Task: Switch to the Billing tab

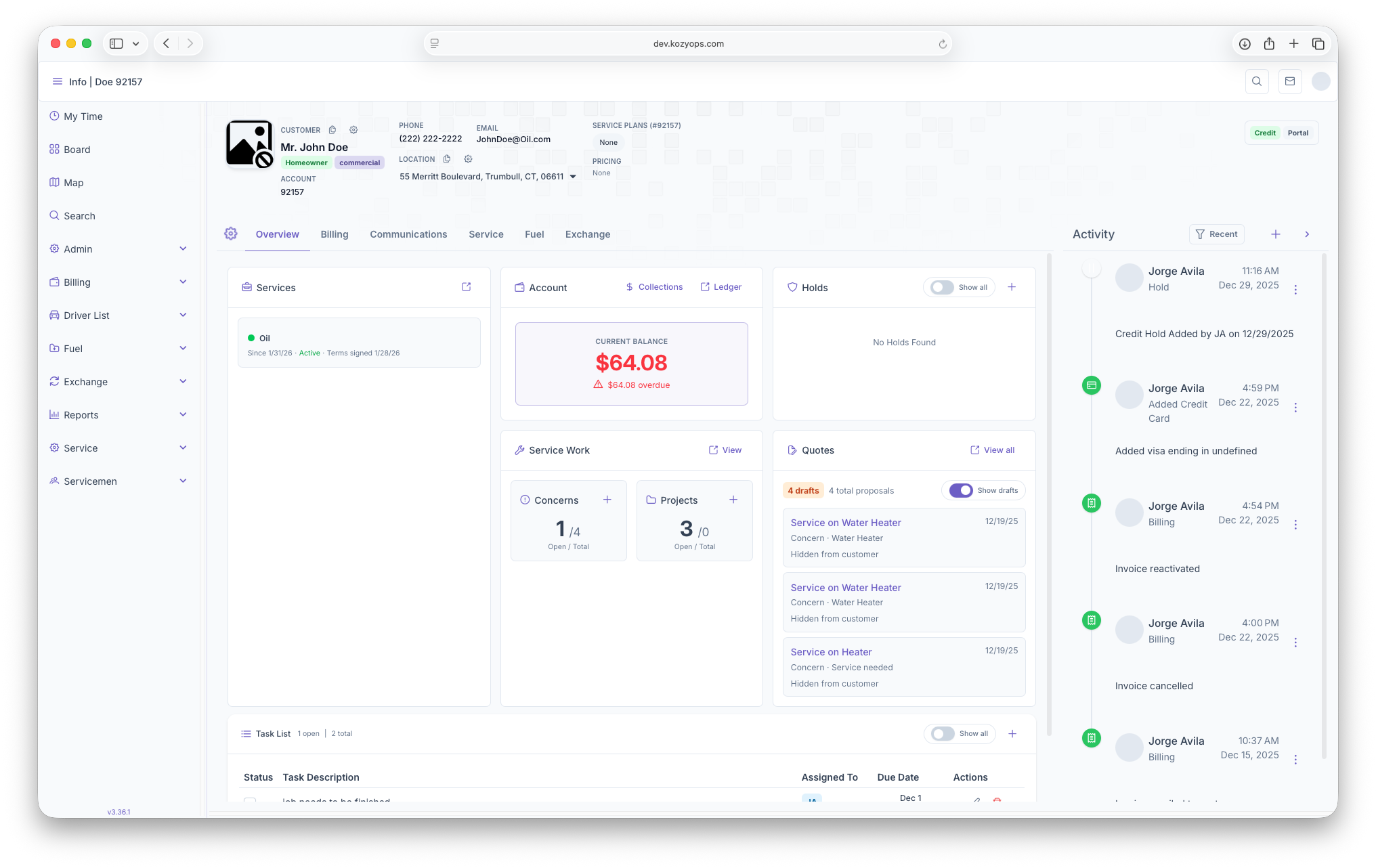Action: tap(335, 234)
